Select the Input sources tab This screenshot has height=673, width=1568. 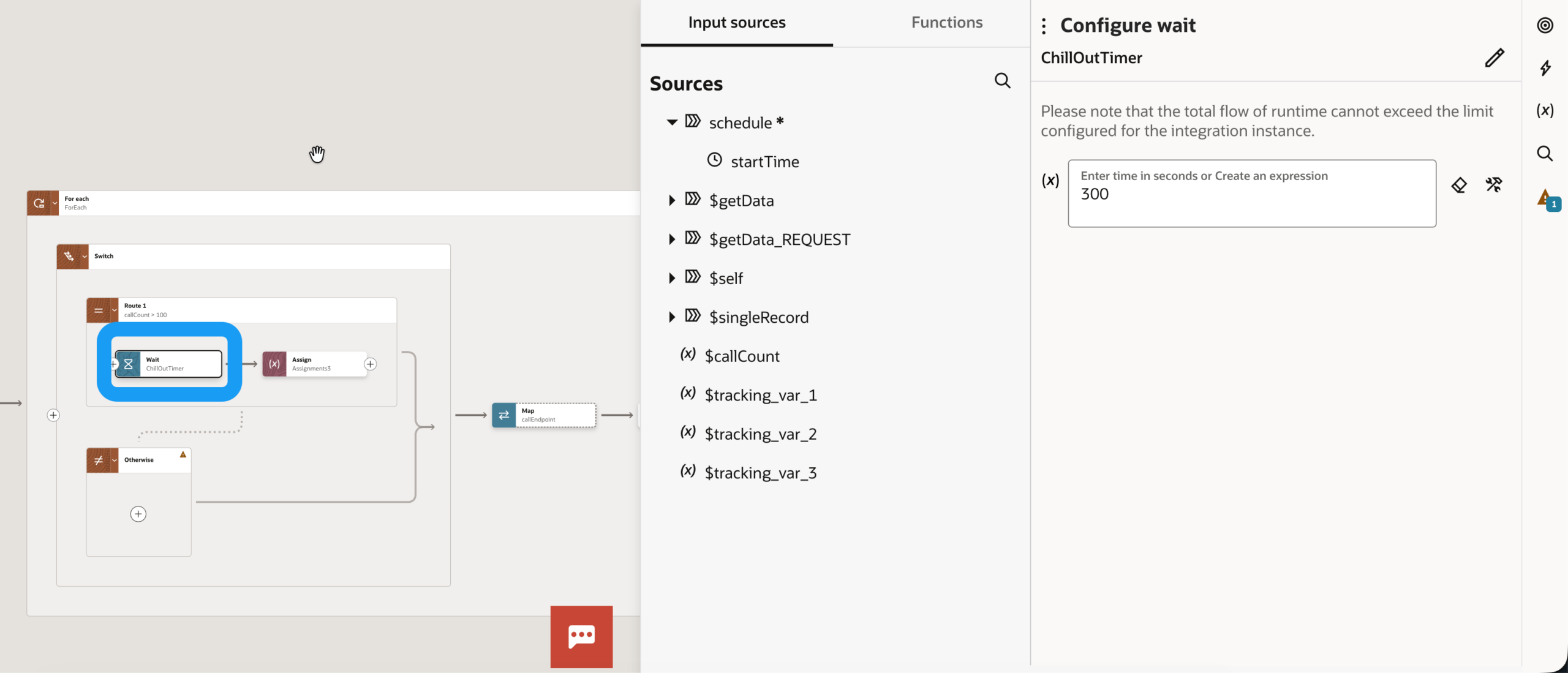tap(736, 23)
